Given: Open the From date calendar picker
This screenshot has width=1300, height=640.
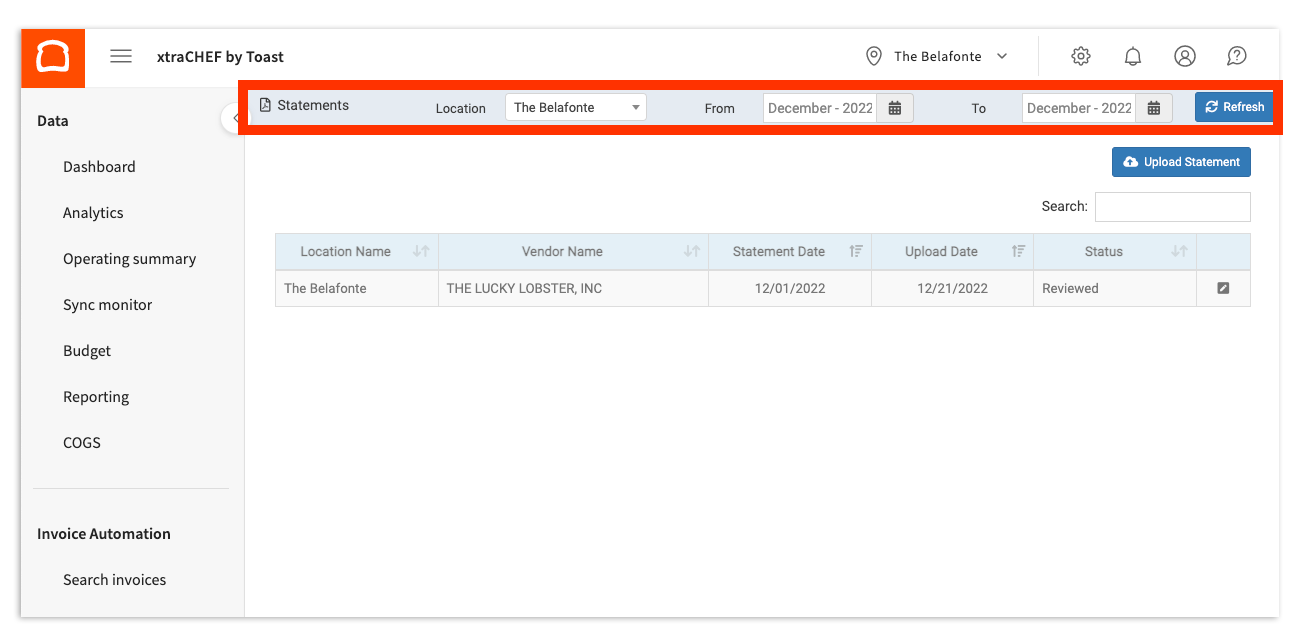Looking at the screenshot, I should pos(895,108).
